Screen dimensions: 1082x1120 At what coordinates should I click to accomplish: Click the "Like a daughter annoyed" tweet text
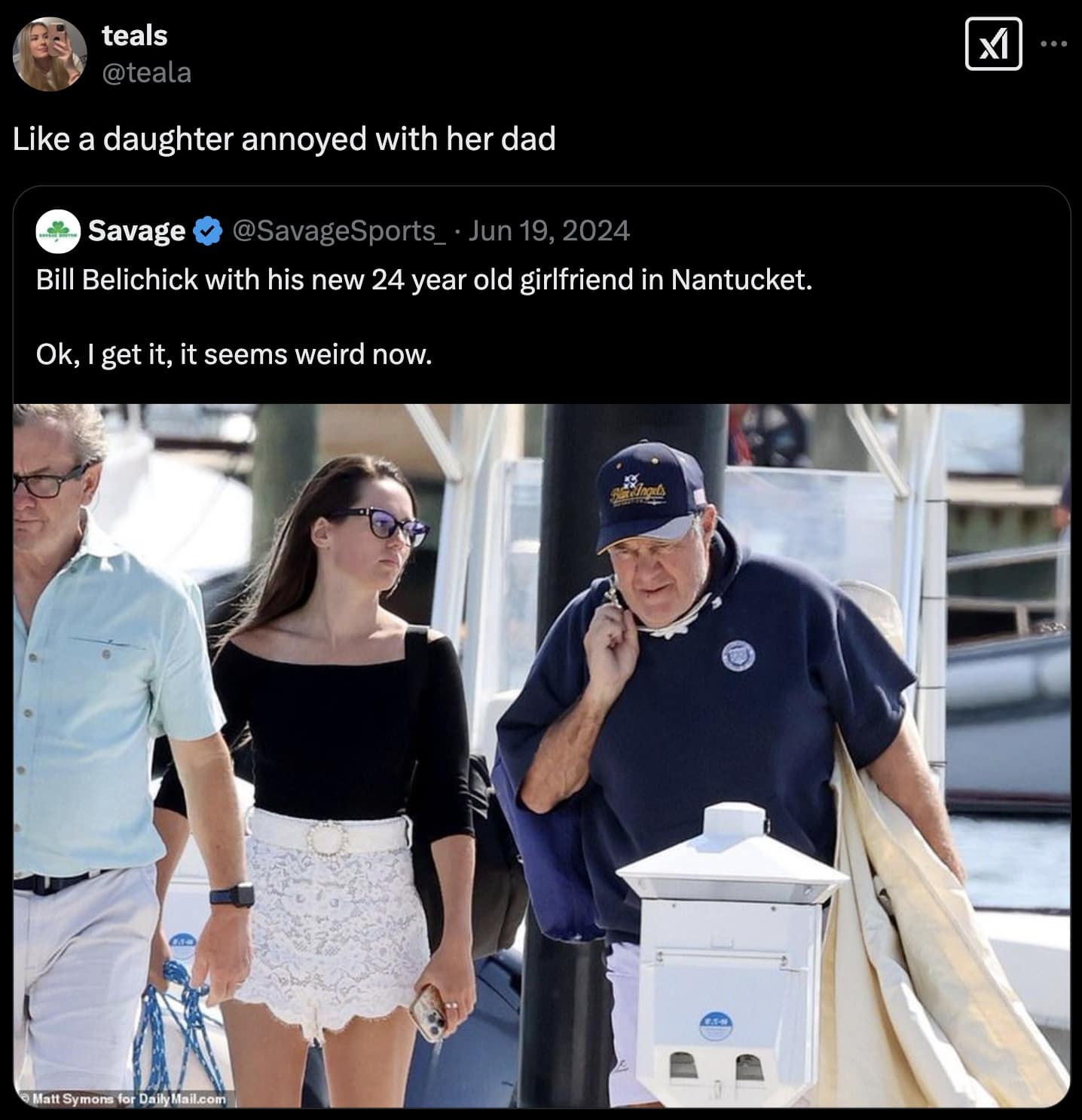point(284,139)
